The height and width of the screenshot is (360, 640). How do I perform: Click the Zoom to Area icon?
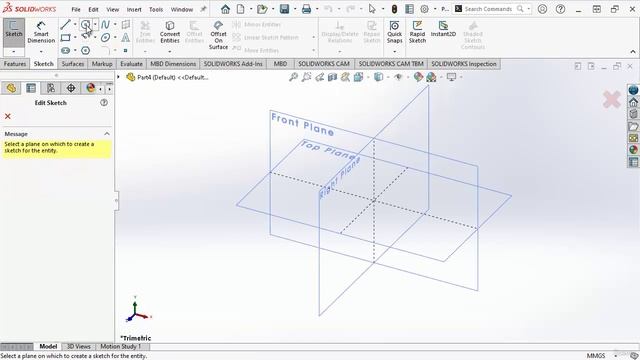click(306, 77)
